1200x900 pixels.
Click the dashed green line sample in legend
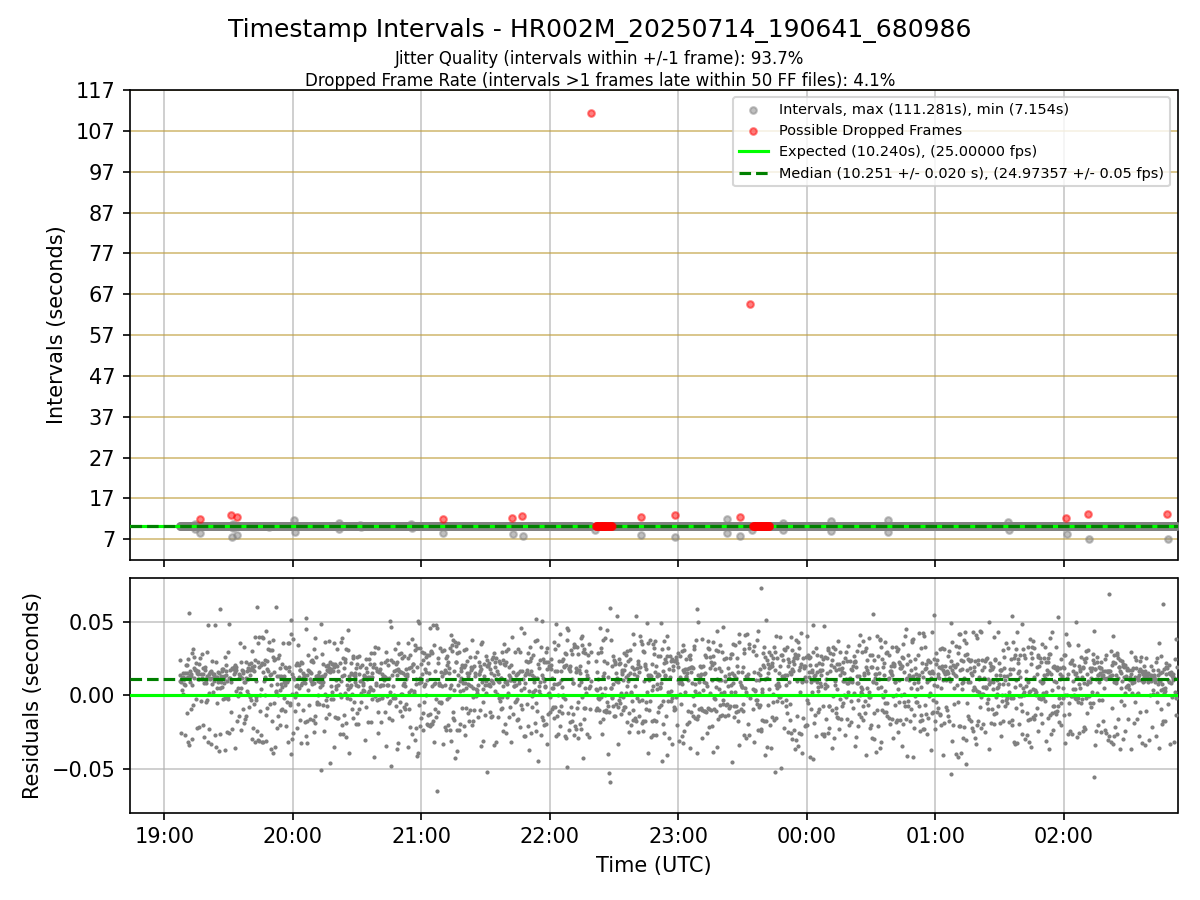tap(754, 173)
